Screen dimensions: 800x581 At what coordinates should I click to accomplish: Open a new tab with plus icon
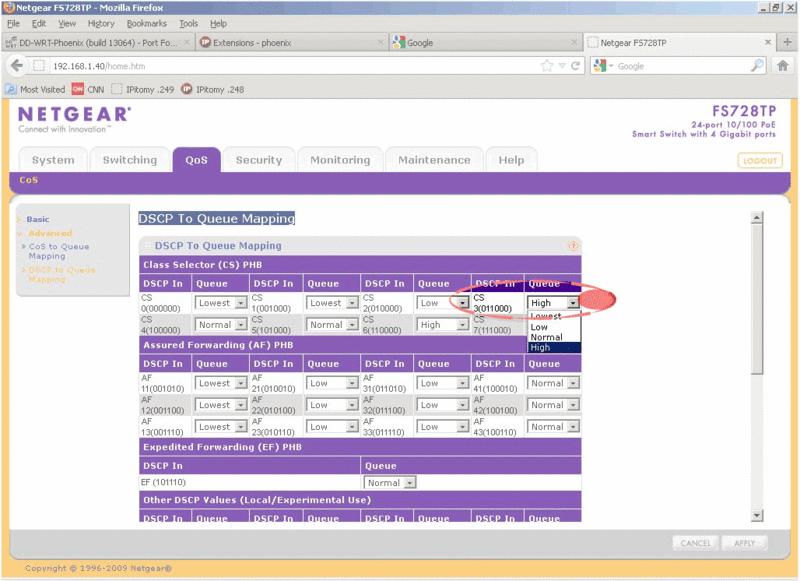click(x=768, y=42)
